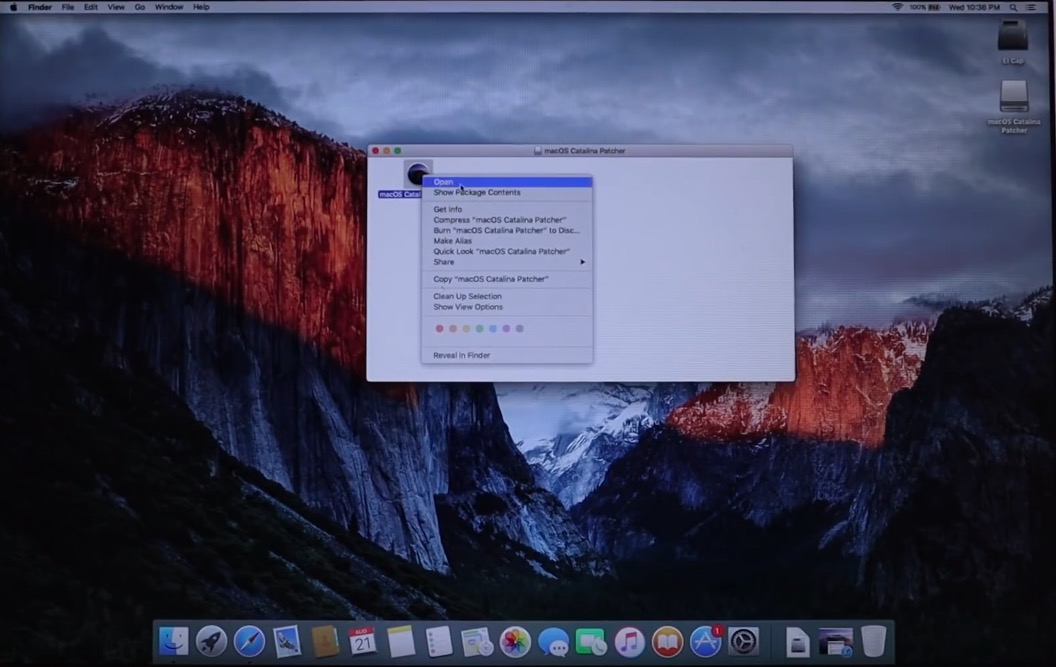
Task: Open Launchpad from the Dock
Action: (211, 641)
